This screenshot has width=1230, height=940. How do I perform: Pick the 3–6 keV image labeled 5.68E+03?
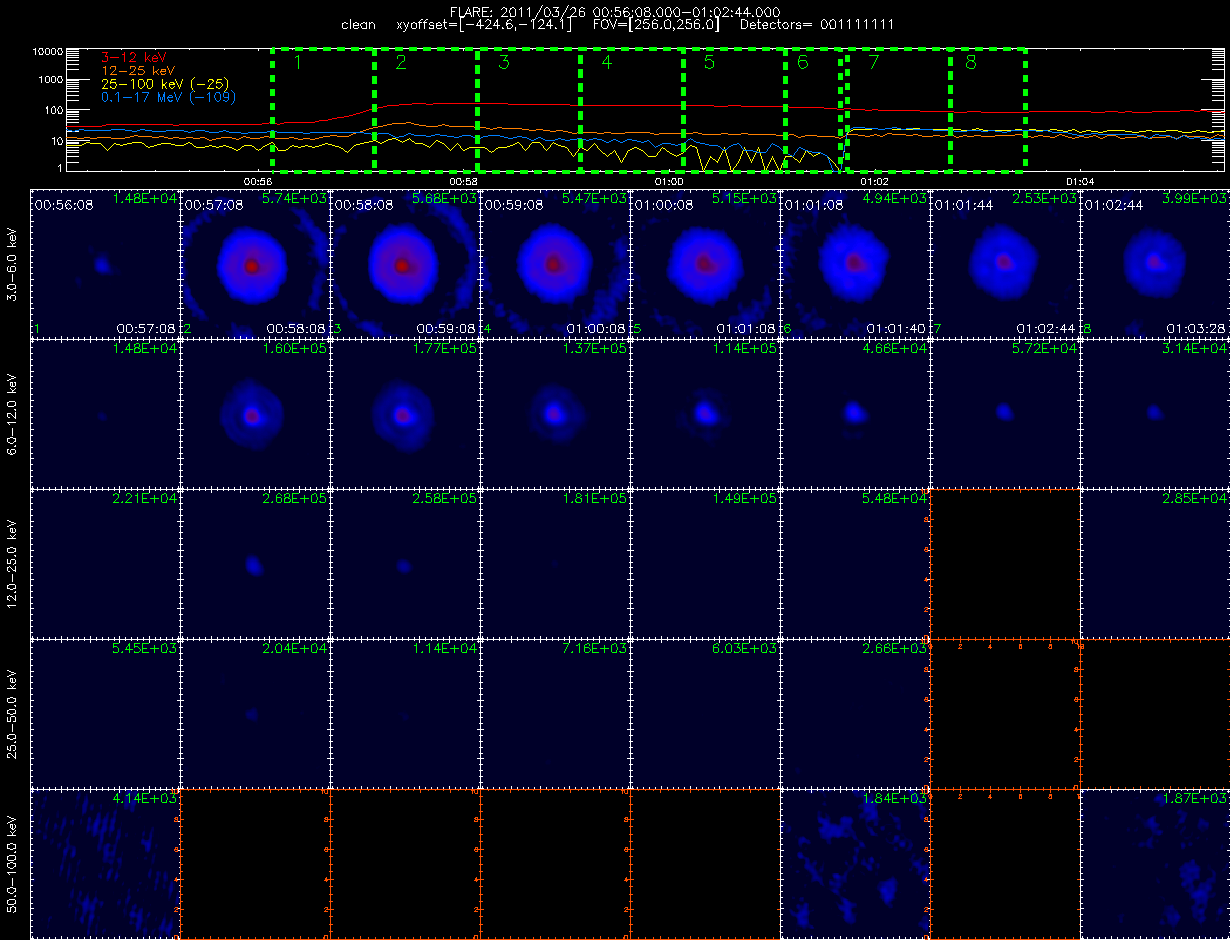405,264
